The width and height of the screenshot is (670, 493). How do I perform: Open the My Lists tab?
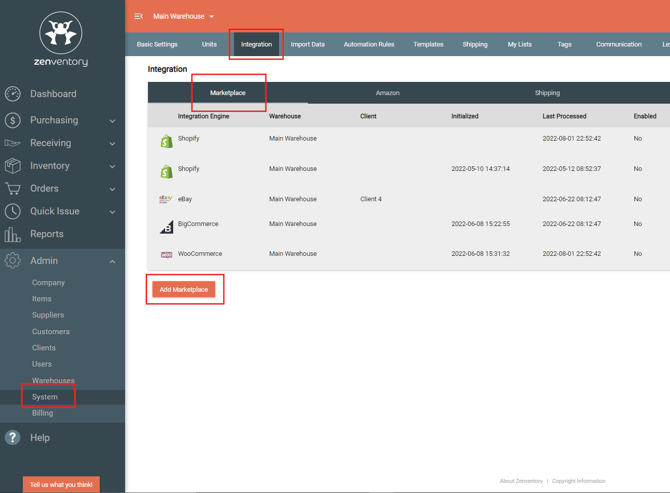pyautogui.click(x=520, y=44)
